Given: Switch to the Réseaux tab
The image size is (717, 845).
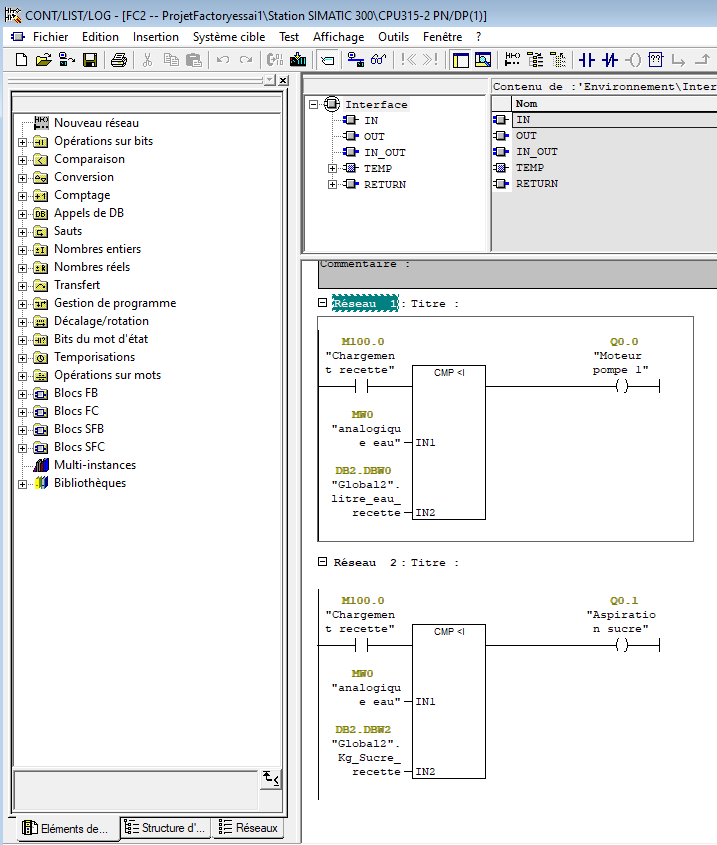Looking at the screenshot, I should (x=248, y=828).
